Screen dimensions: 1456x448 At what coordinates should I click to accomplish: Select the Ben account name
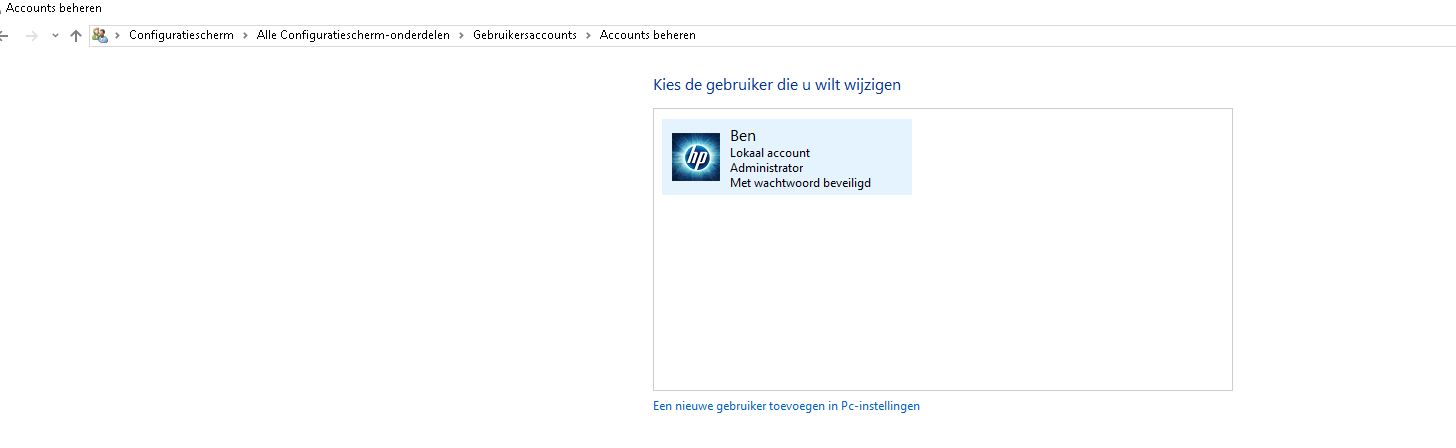click(x=743, y=136)
